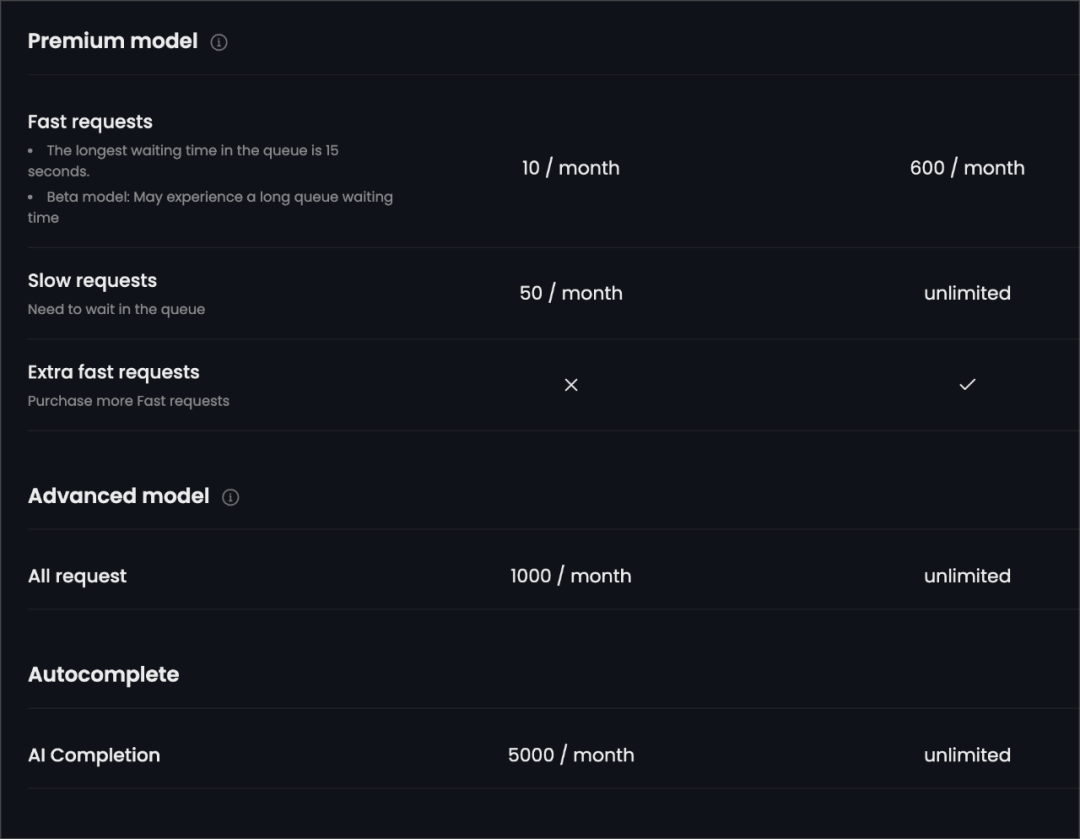1080x839 pixels.
Task: Click the Purchase more Fast requests text
Action: point(128,401)
